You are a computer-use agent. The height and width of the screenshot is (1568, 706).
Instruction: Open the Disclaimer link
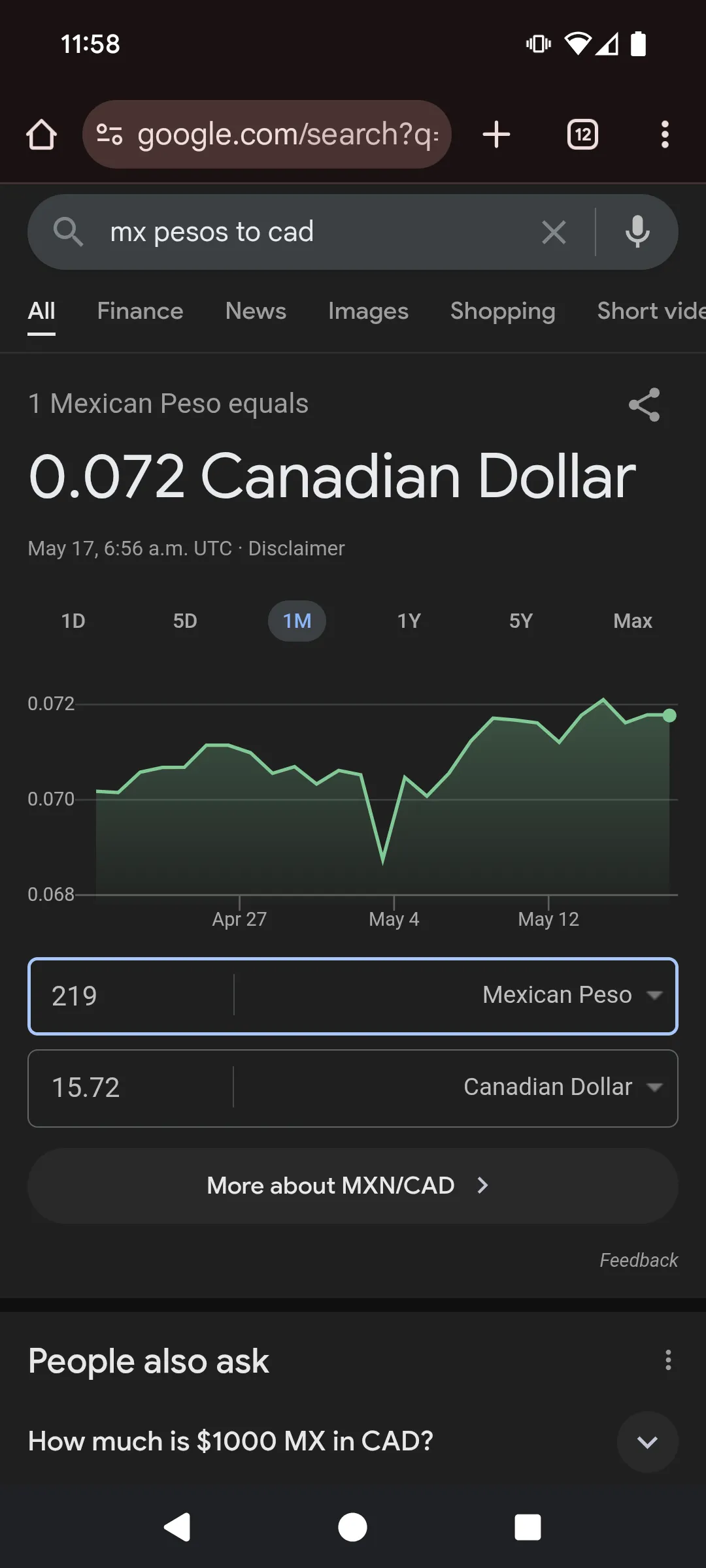click(296, 548)
